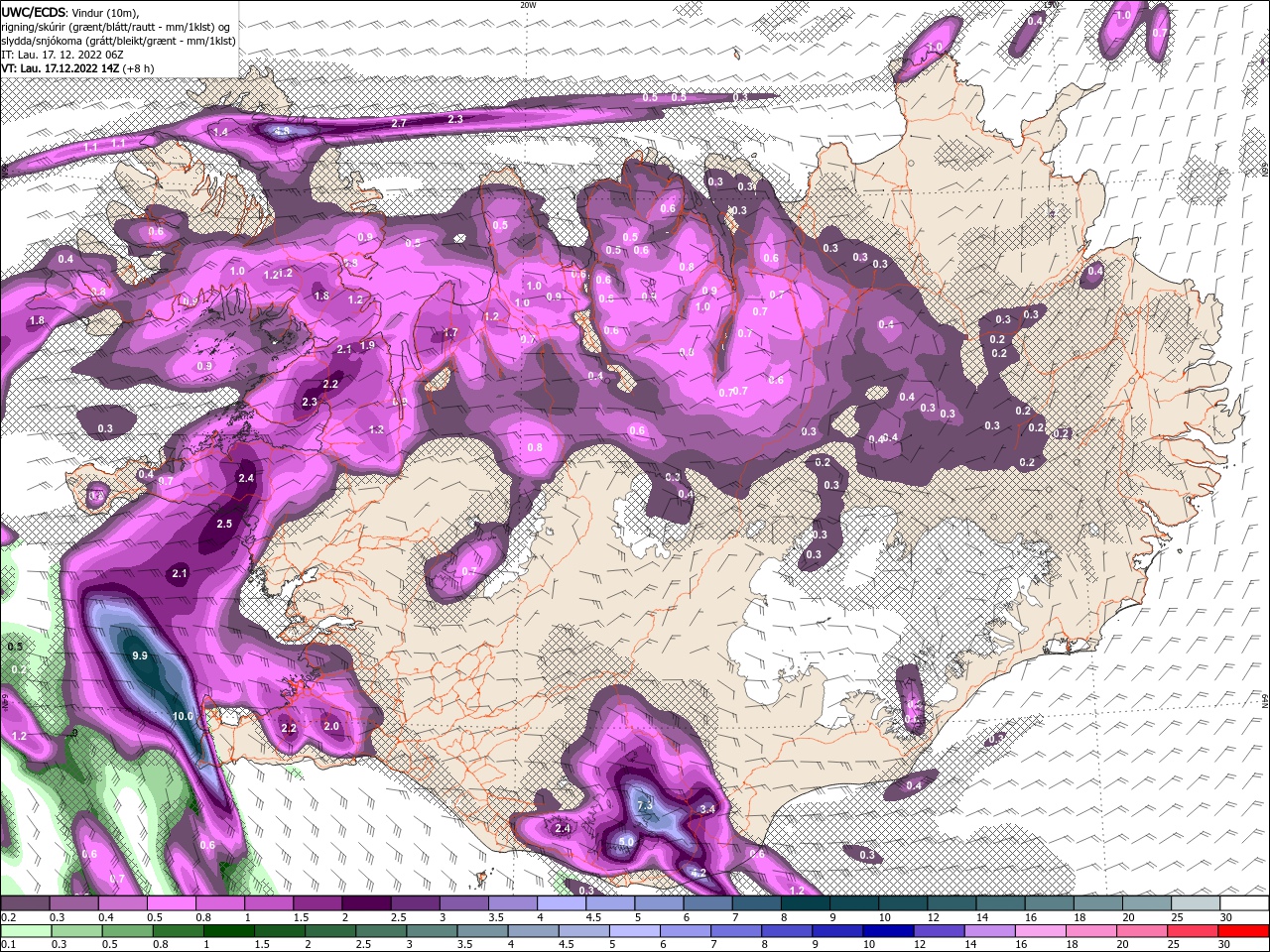Viewport: 1270px width, 952px height.
Task: Click the UWC/ECDS title text
Action: pos(34,11)
